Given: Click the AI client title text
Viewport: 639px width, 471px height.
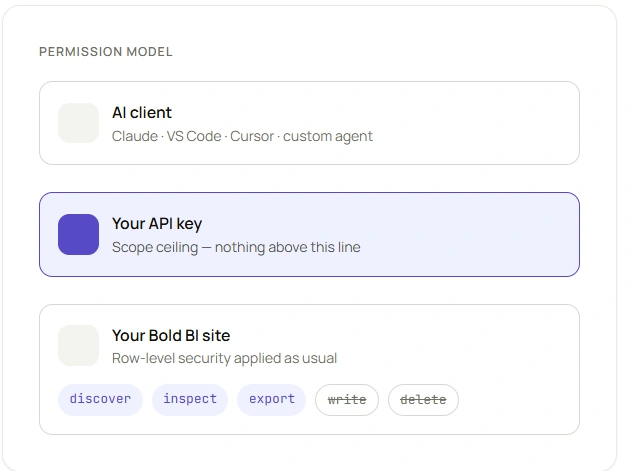Looking at the screenshot, I should pyautogui.click(x=142, y=112).
